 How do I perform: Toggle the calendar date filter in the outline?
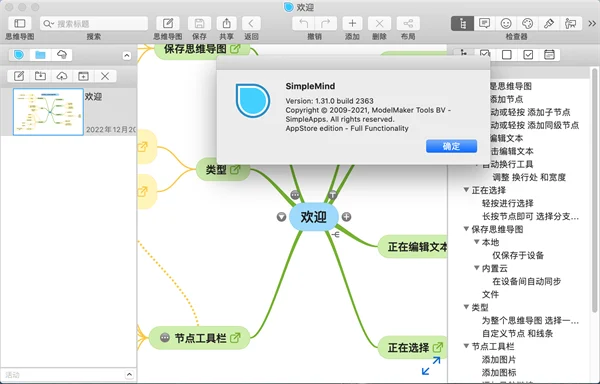coord(549,55)
